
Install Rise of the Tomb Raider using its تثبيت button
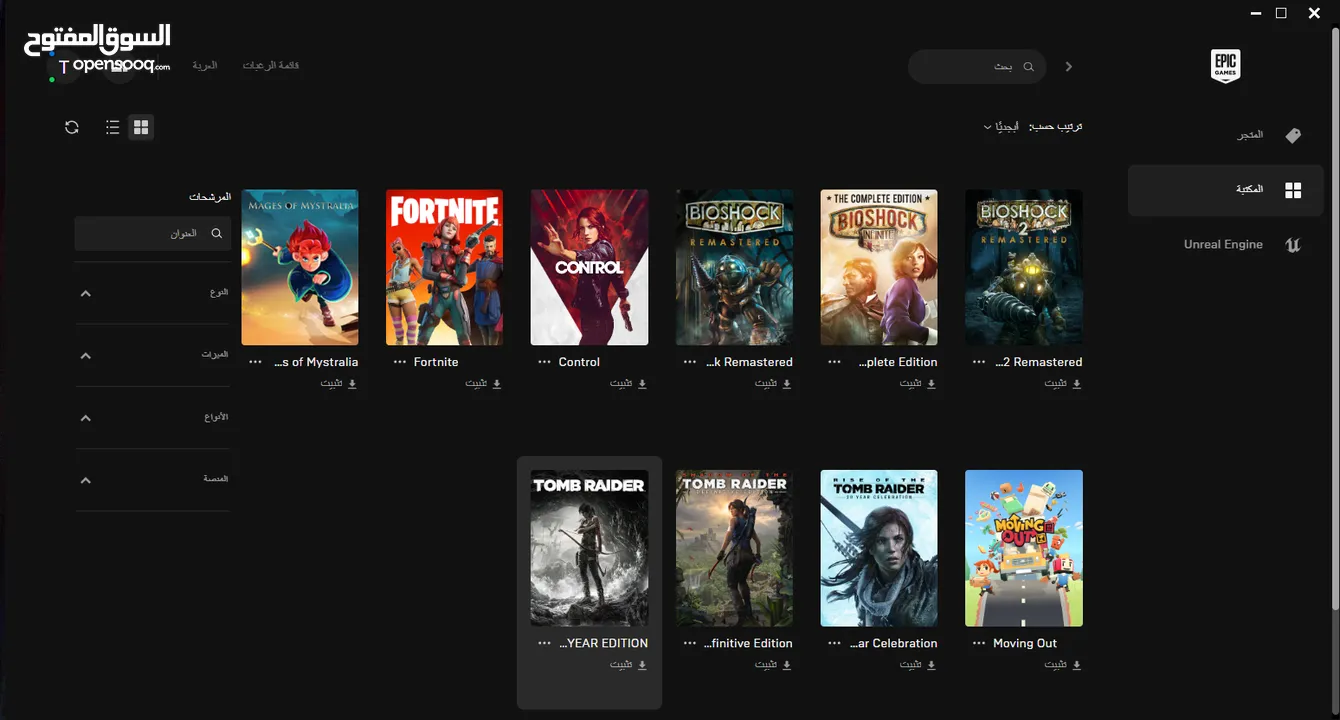tap(918, 664)
